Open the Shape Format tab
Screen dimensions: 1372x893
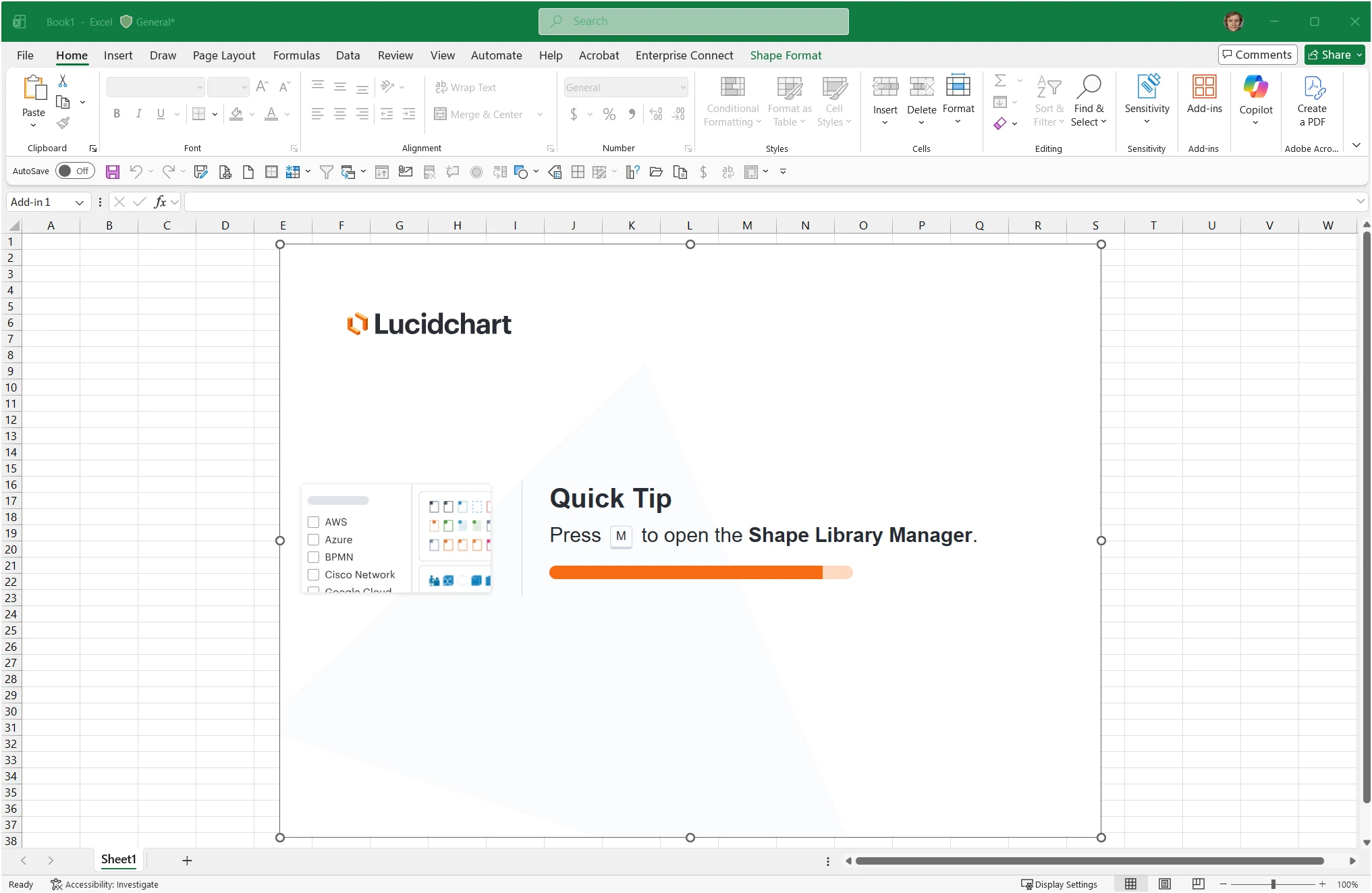click(x=786, y=55)
